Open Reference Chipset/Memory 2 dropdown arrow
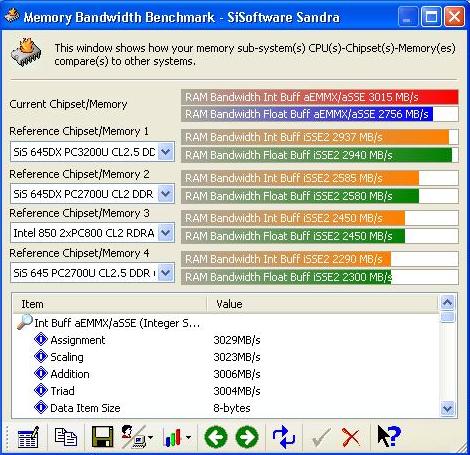Screen dimensions: 470x455 [166, 194]
